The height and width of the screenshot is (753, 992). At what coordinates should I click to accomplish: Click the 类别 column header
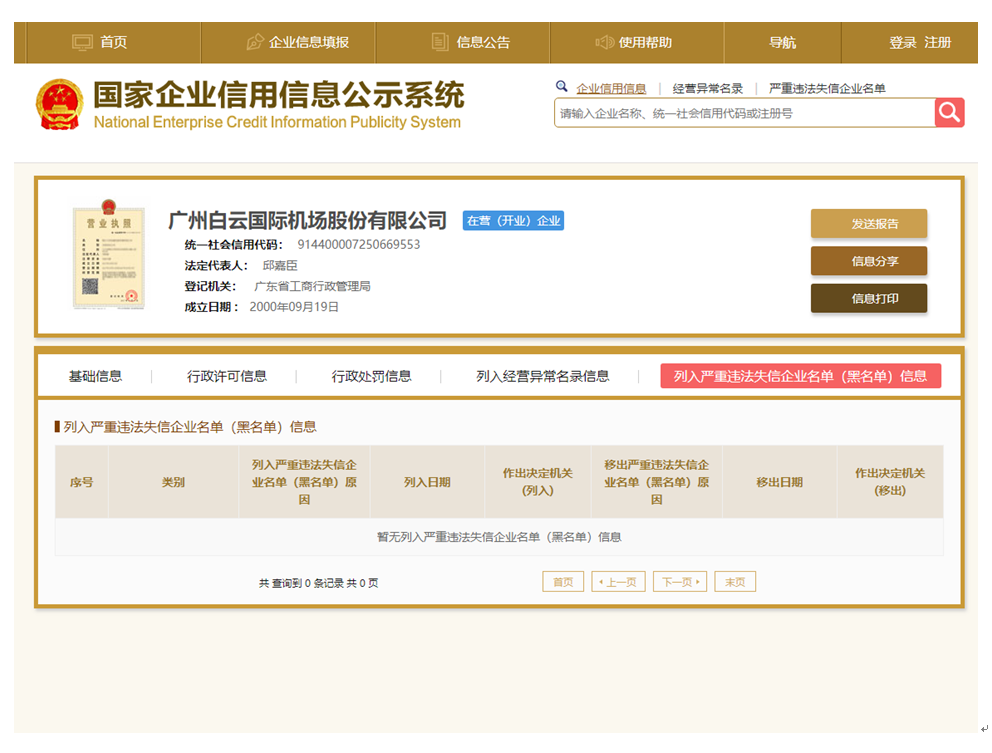[173, 482]
